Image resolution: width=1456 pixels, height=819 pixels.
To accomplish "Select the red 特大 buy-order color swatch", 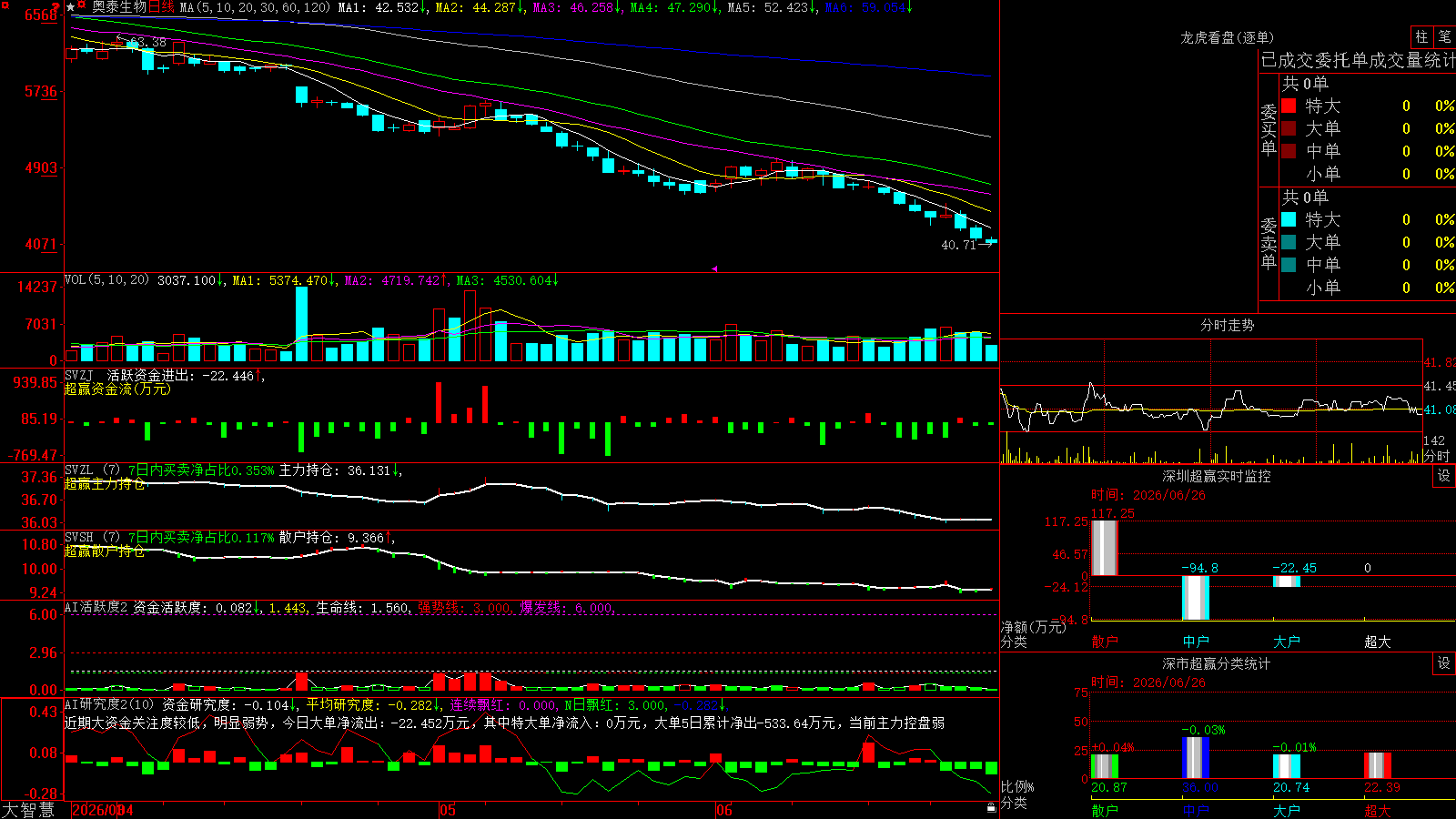I will point(1289,106).
